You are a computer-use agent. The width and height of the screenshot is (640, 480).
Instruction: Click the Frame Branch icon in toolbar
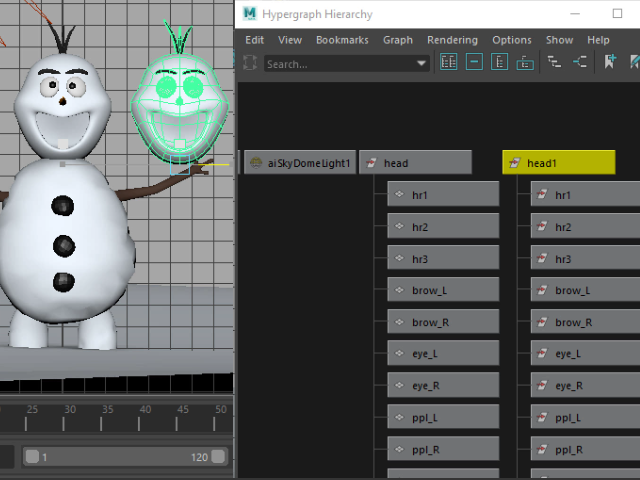click(524, 62)
